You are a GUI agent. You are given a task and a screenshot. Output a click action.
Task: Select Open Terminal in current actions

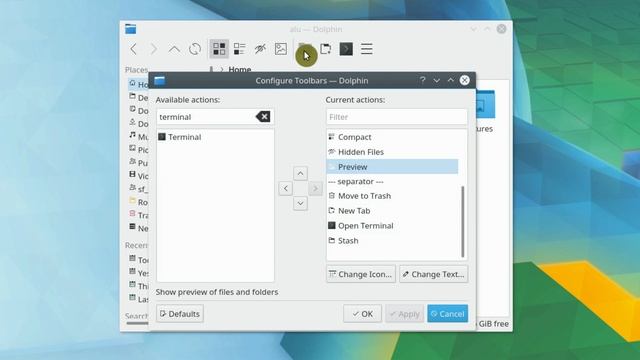393,226
